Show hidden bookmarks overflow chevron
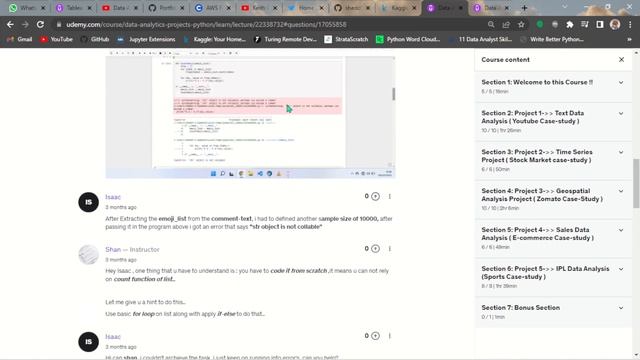Screen dimensions: 640x360 coord(629,39)
